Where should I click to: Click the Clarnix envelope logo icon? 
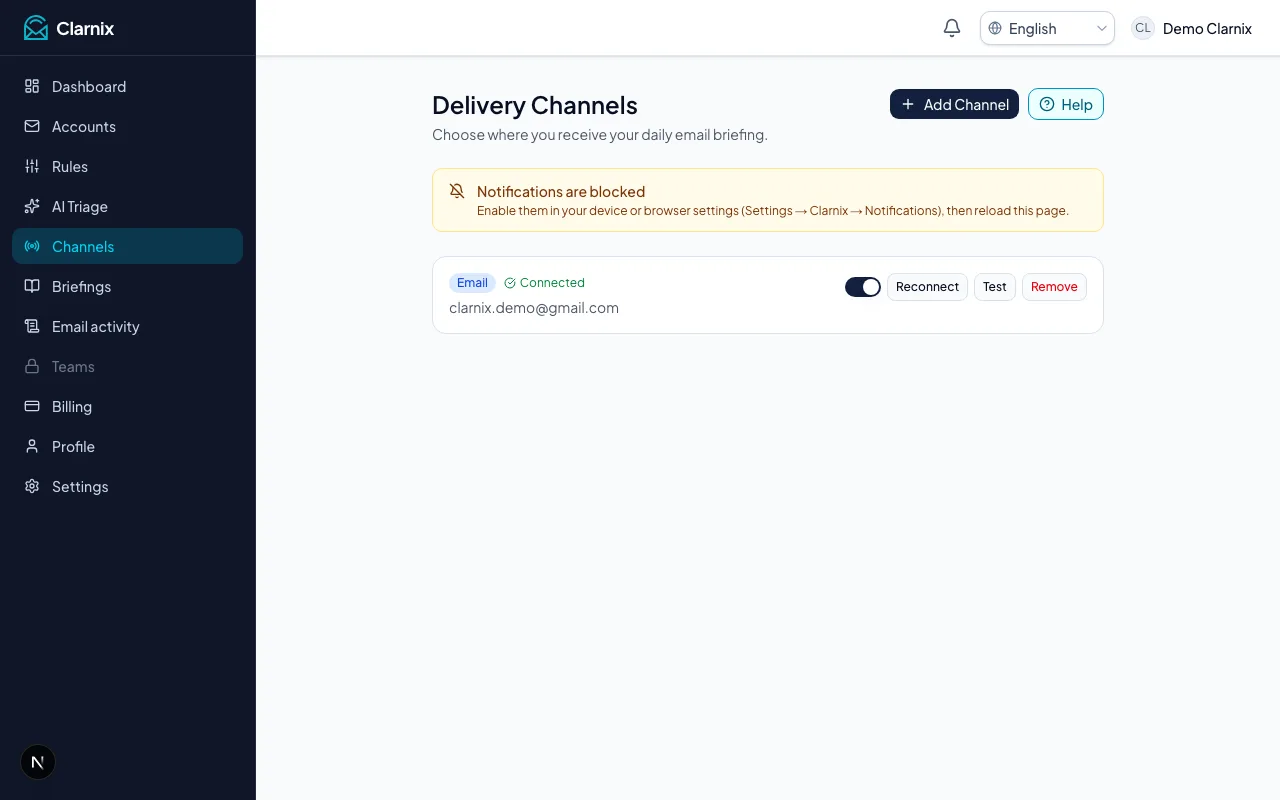(36, 28)
